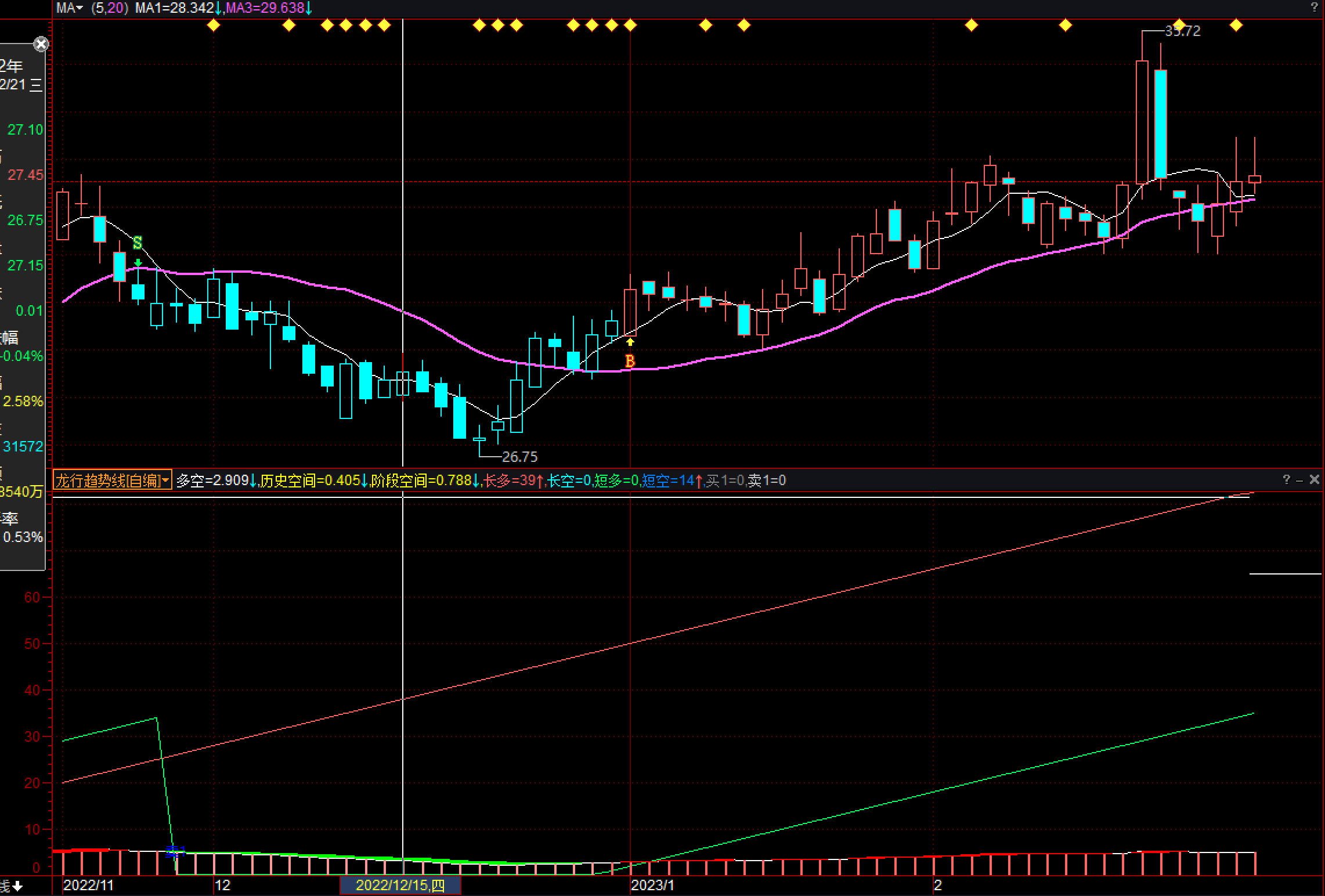Click the 2023/1 month label on time axis

(x=653, y=886)
